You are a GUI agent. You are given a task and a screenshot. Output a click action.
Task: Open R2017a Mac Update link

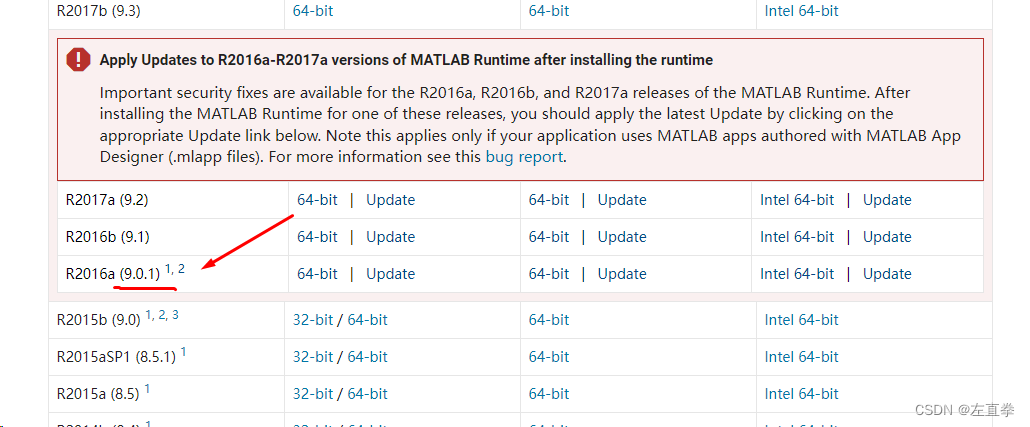tap(887, 200)
